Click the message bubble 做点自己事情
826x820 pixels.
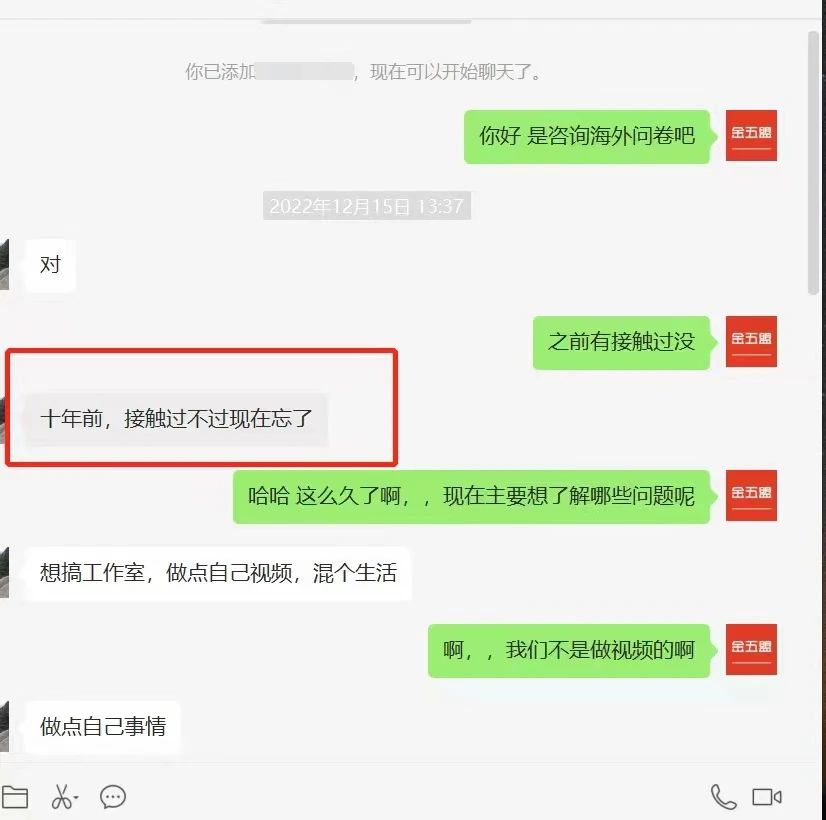(x=103, y=727)
